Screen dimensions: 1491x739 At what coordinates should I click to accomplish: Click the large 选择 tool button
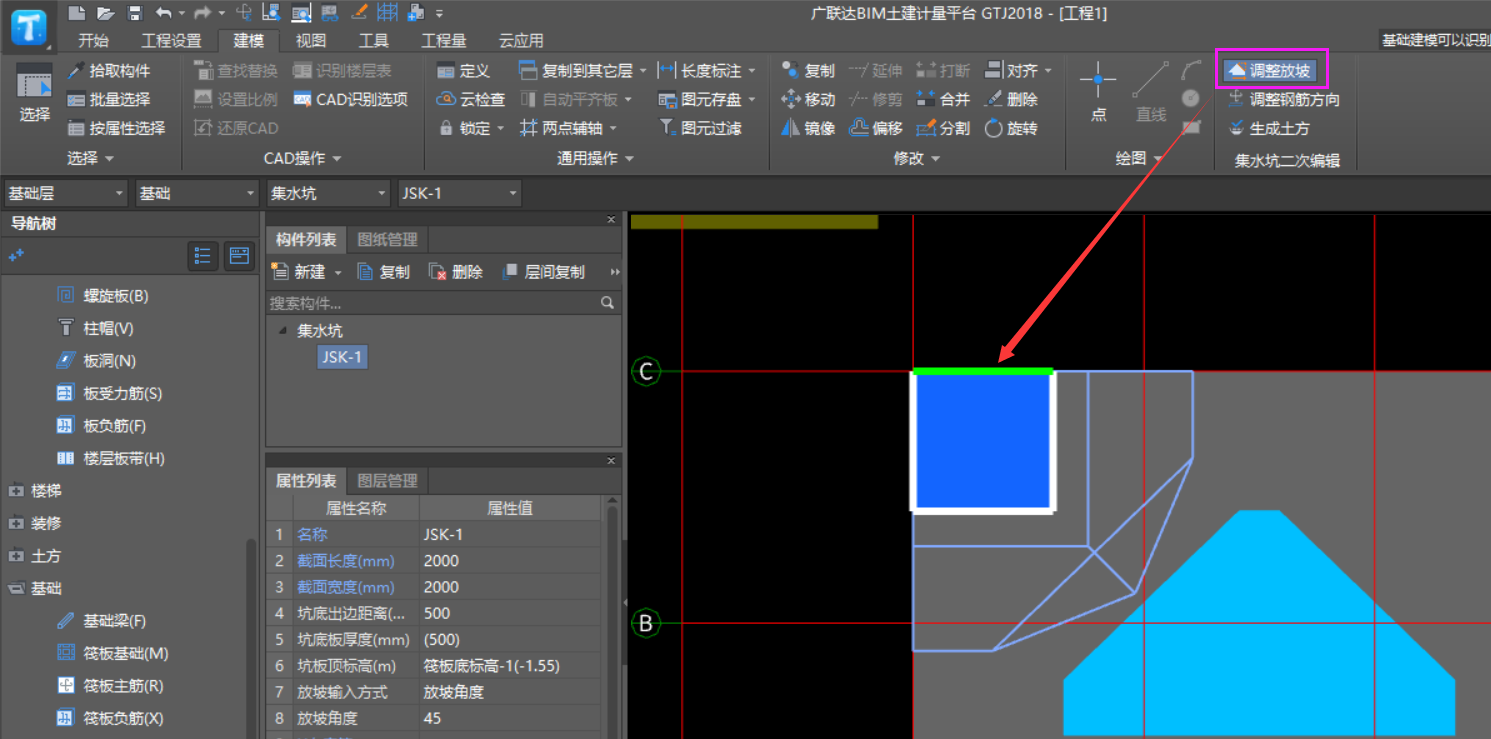[x=34, y=93]
